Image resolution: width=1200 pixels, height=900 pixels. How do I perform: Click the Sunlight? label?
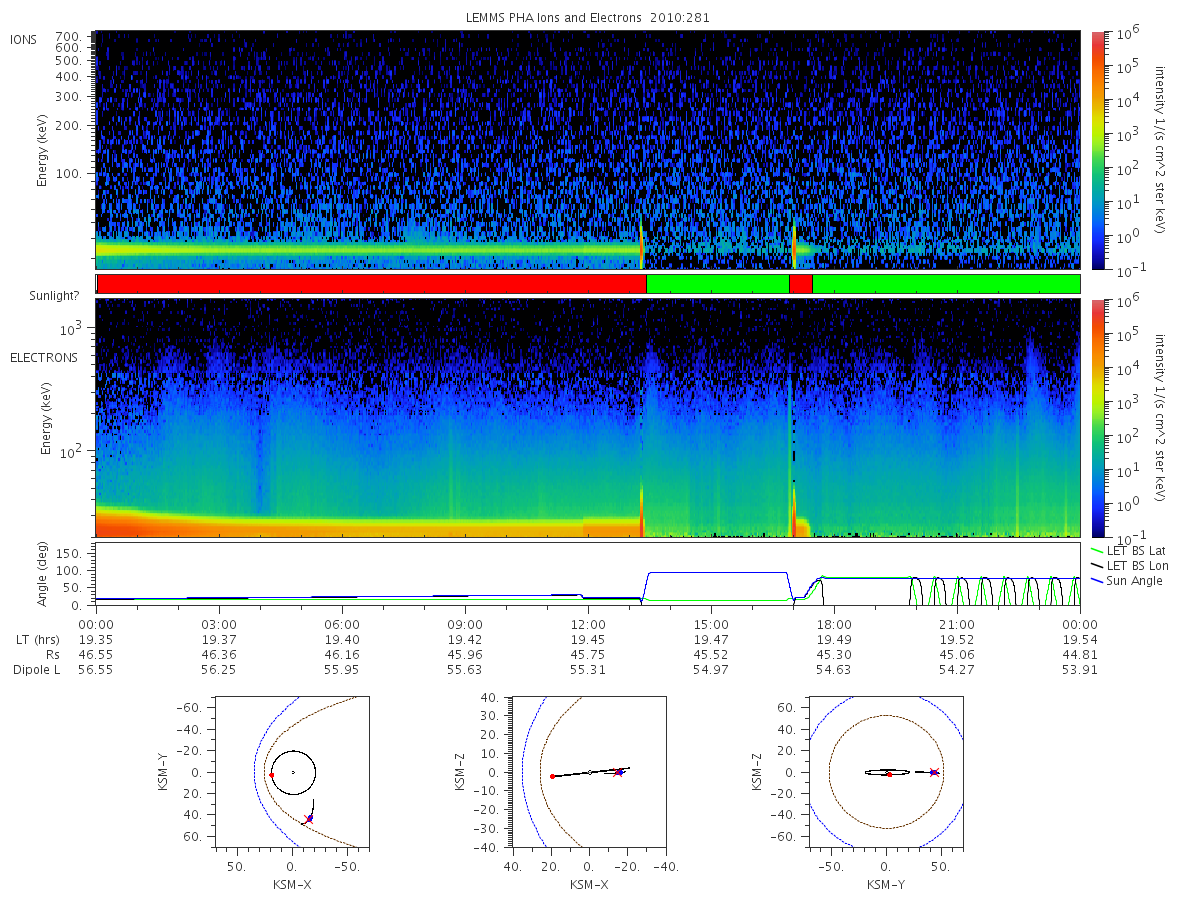39,296
